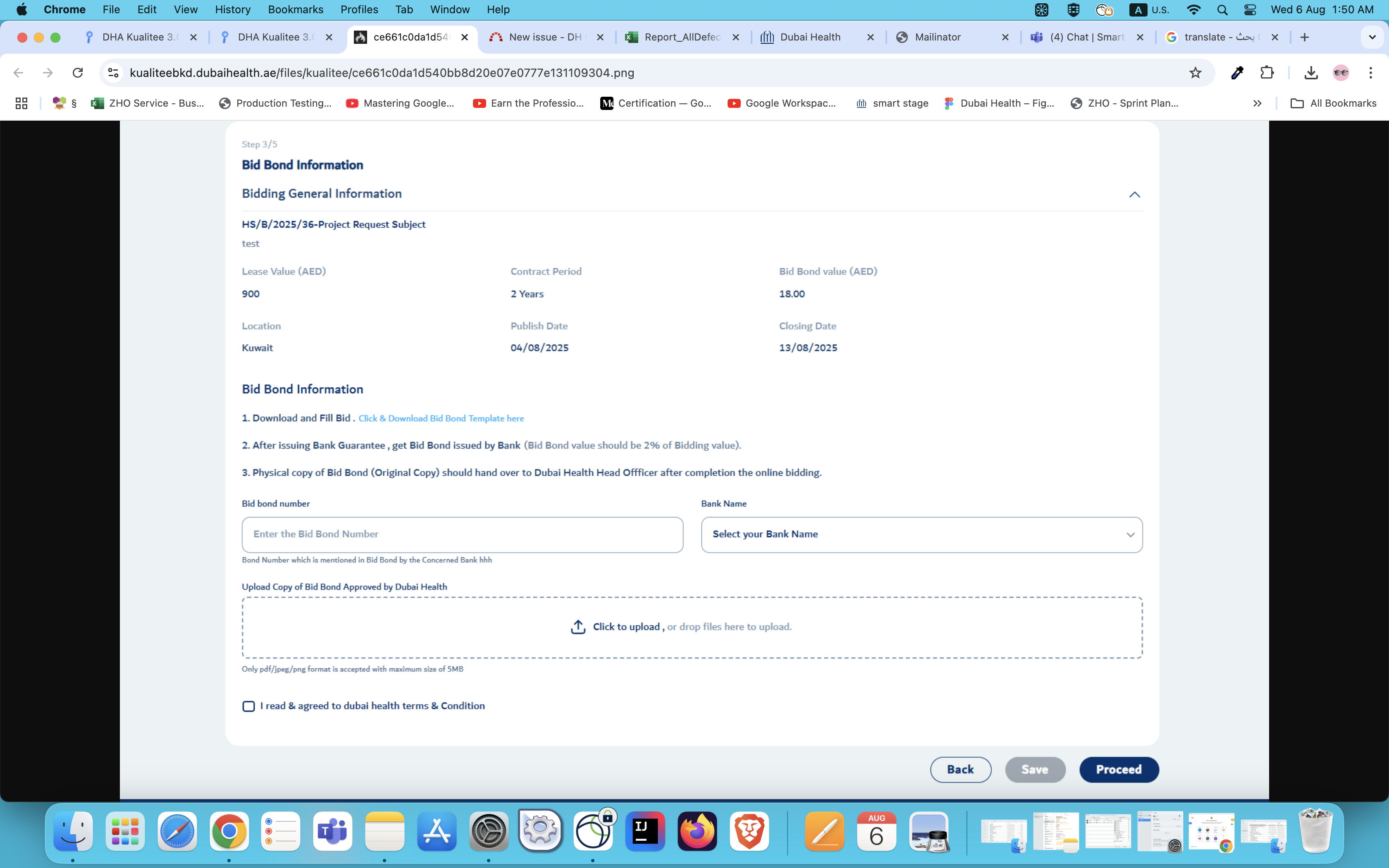This screenshot has height=868, width=1389.
Task: Click Download Bid Bond Template link
Action: coord(441,418)
